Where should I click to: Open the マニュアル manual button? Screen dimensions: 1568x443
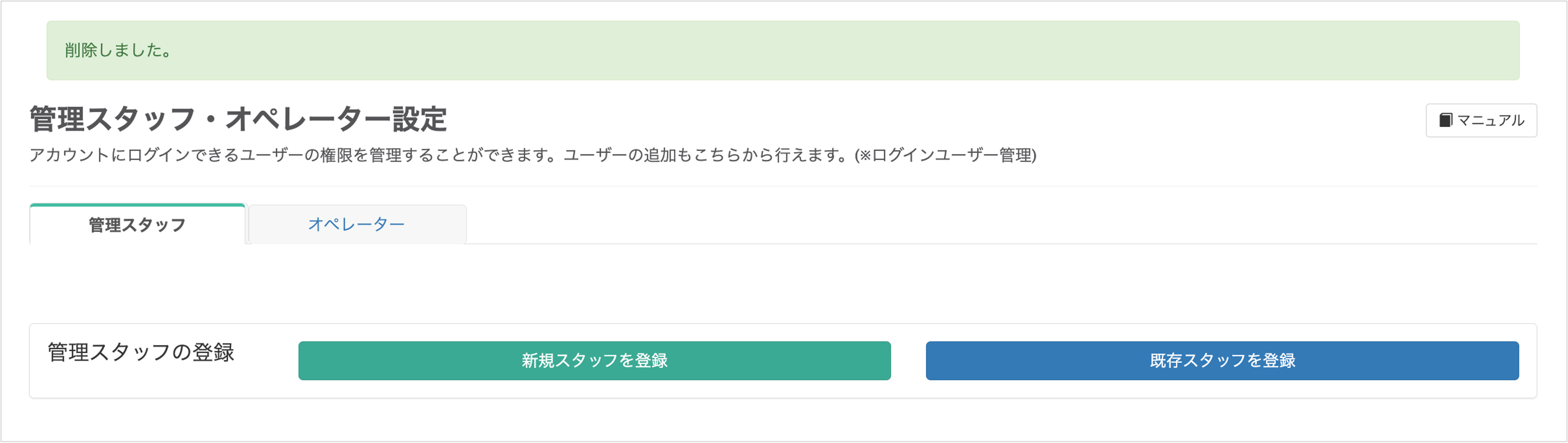1481,121
